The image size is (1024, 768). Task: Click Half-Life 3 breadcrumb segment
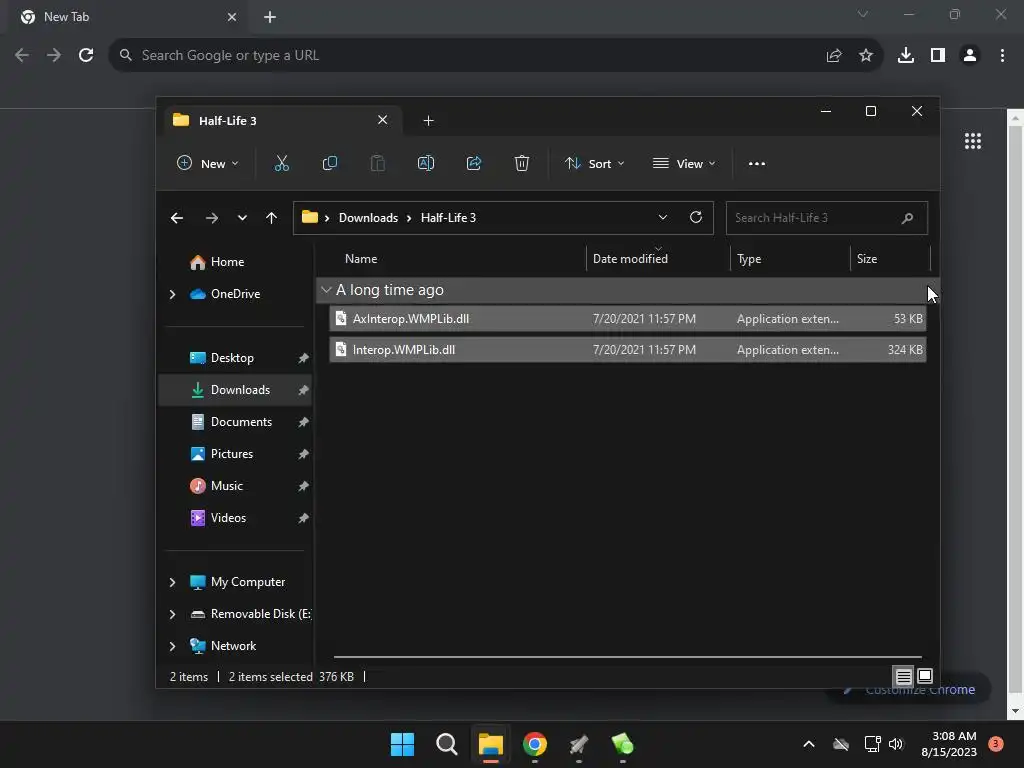448,218
